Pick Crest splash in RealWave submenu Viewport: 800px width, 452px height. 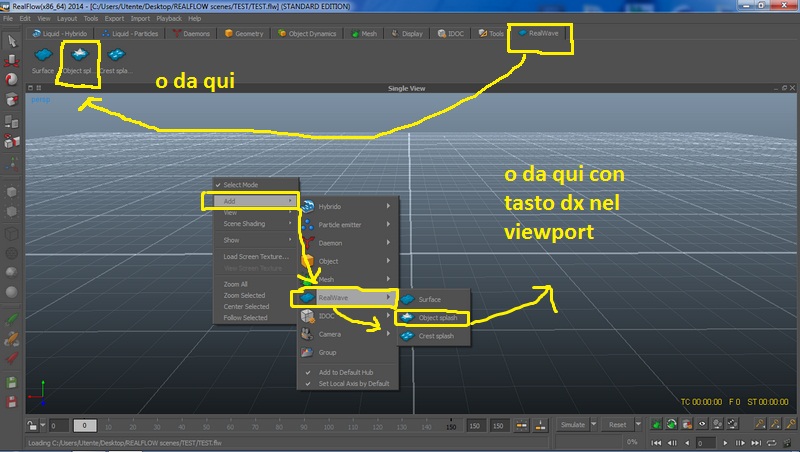pos(434,336)
